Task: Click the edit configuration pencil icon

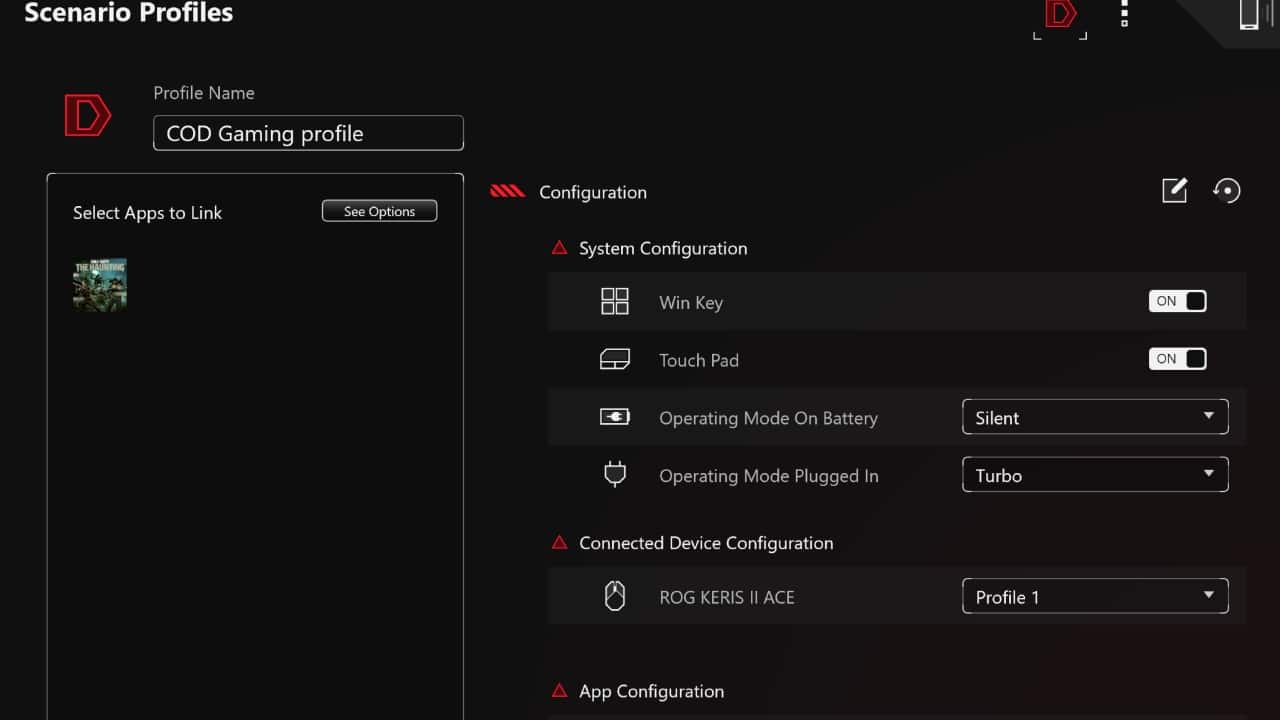Action: pos(1174,190)
